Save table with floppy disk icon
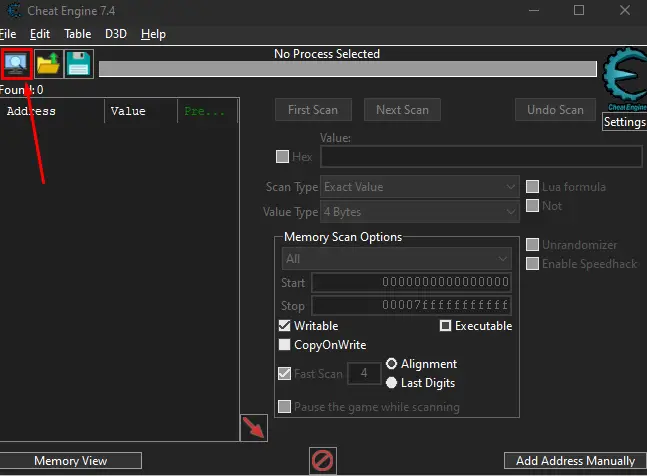 [x=79, y=64]
